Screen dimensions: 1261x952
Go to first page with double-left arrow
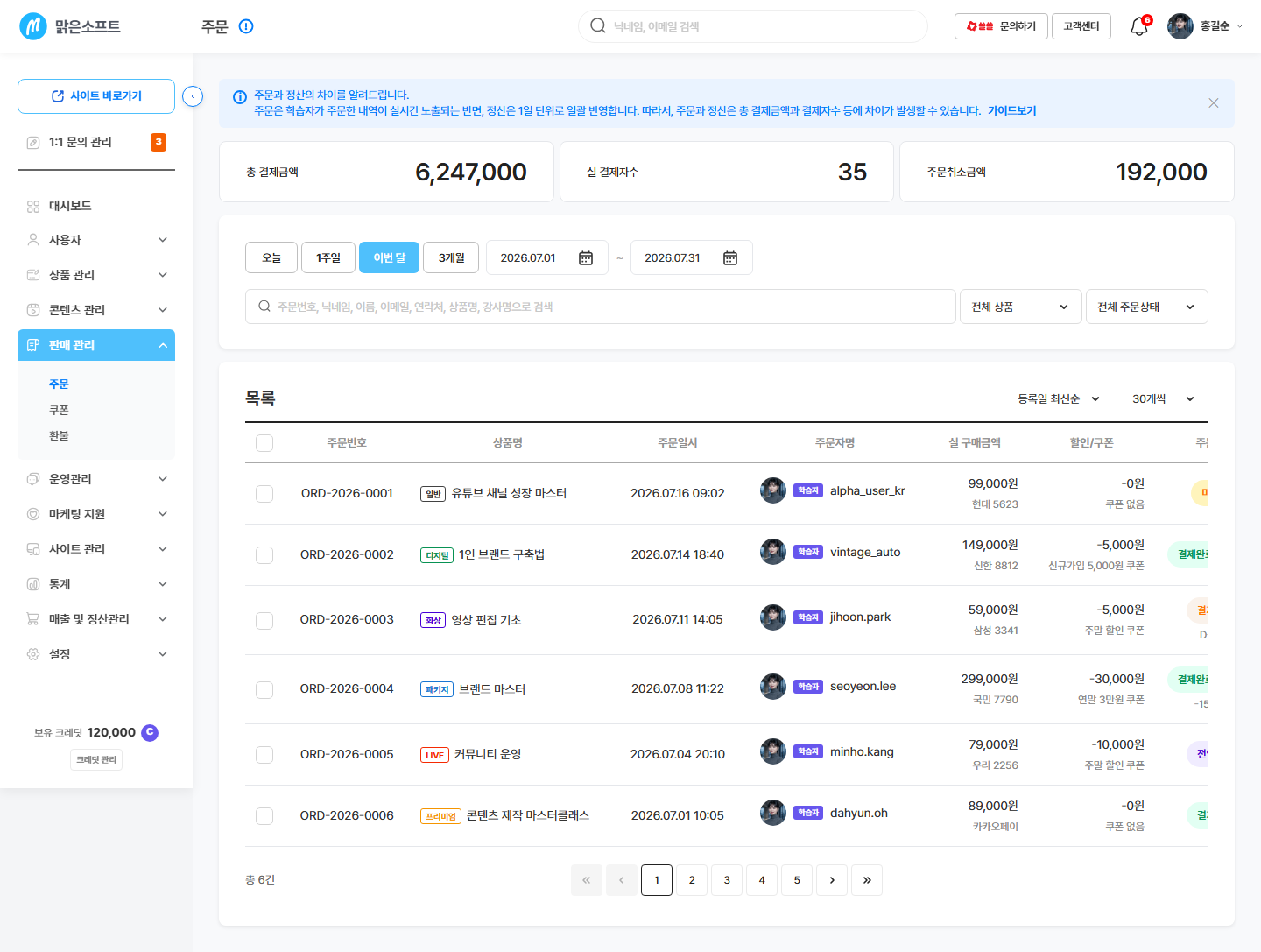(x=587, y=880)
